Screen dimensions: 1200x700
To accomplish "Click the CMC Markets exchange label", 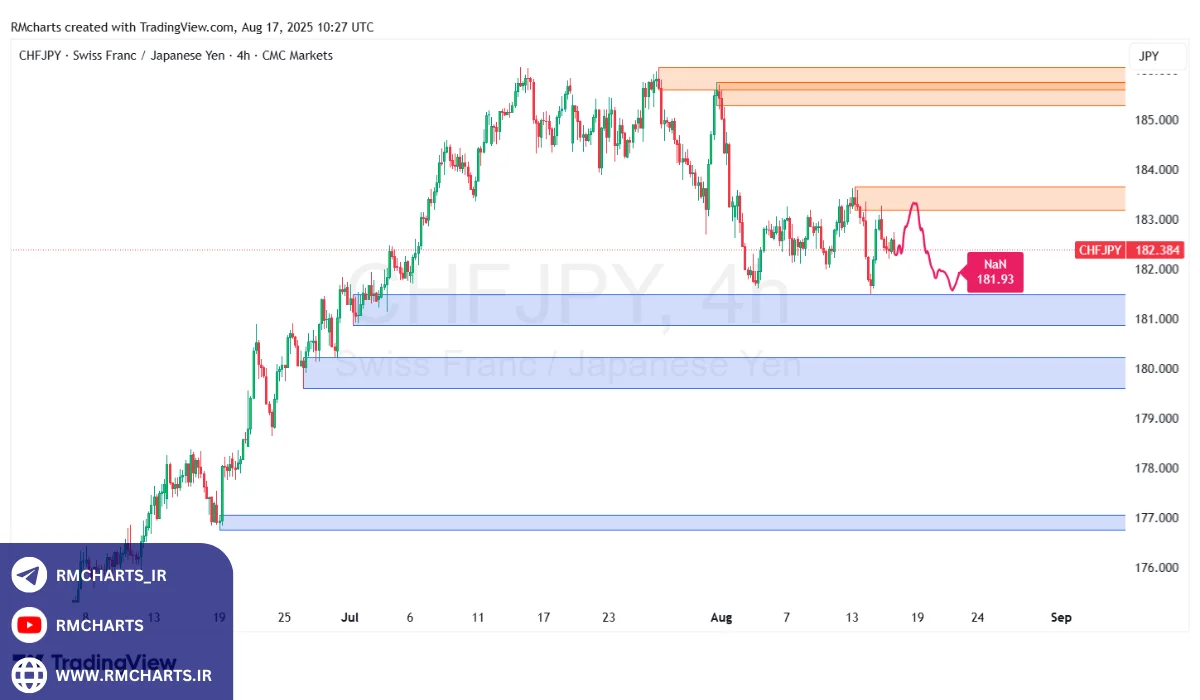I will 299,55.
